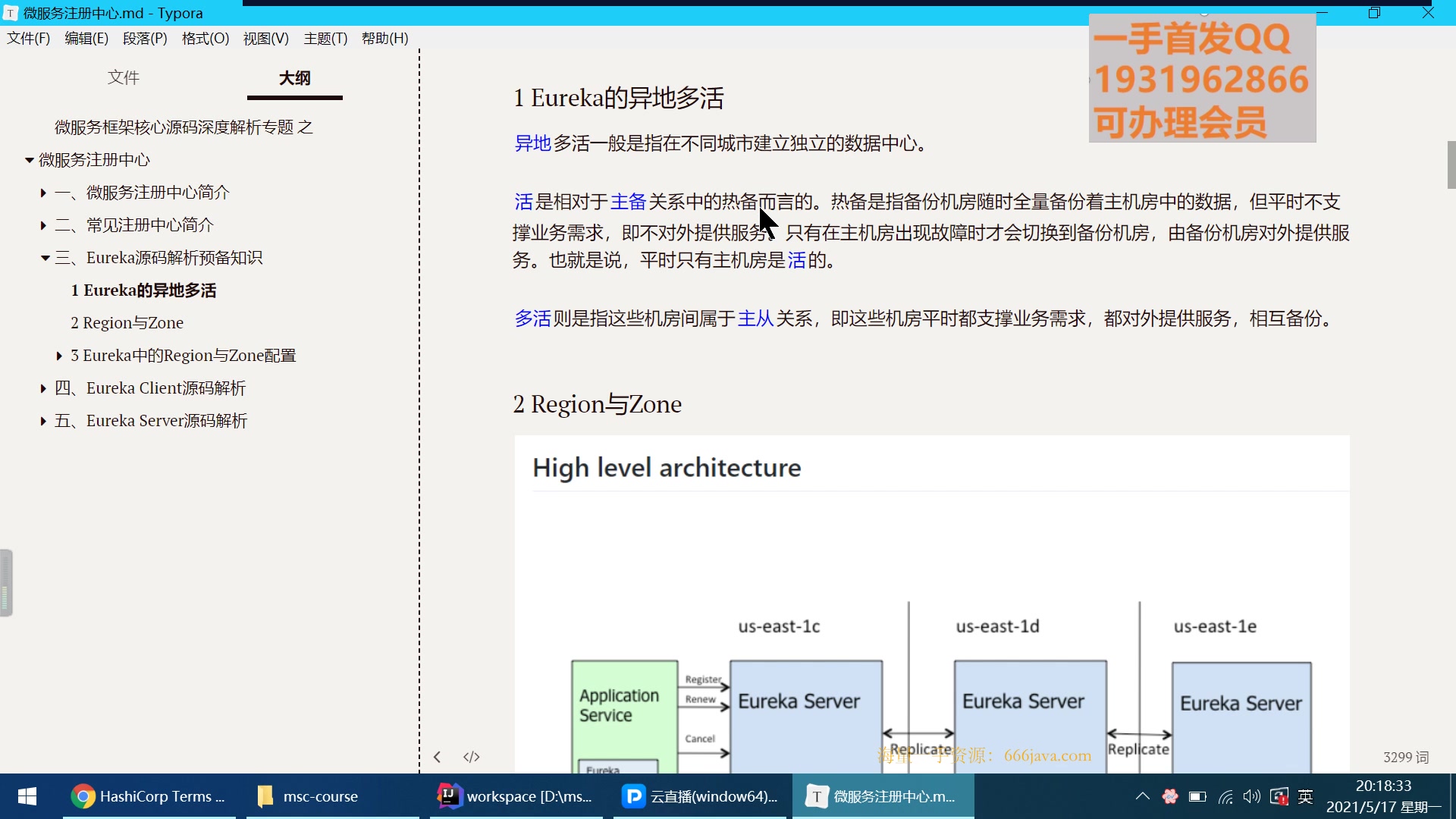1456x819 pixels.
Task: Expand 3 Eureka中的Region与Zone配置 node
Action: (59, 356)
